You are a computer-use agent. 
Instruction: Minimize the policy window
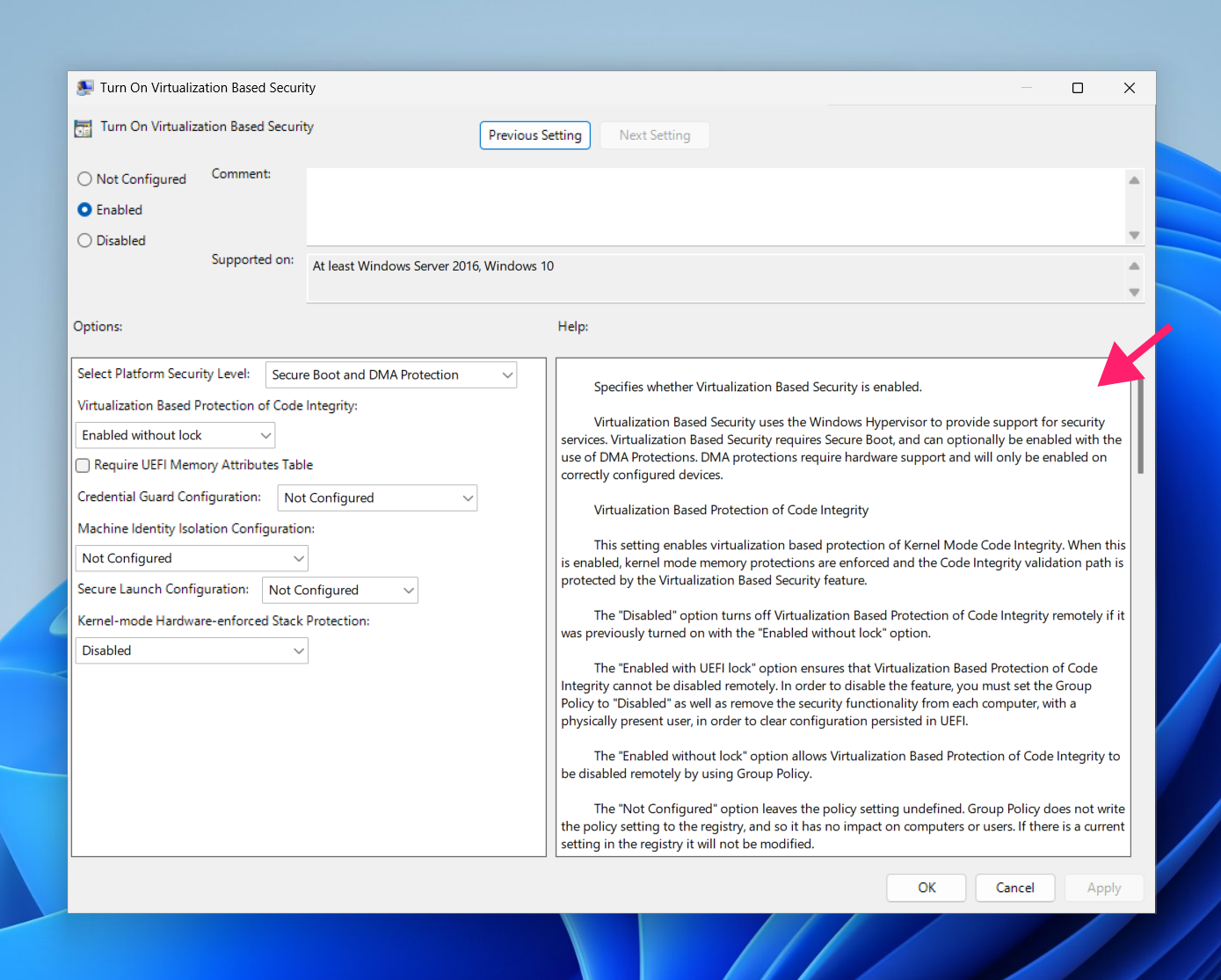click(1026, 88)
